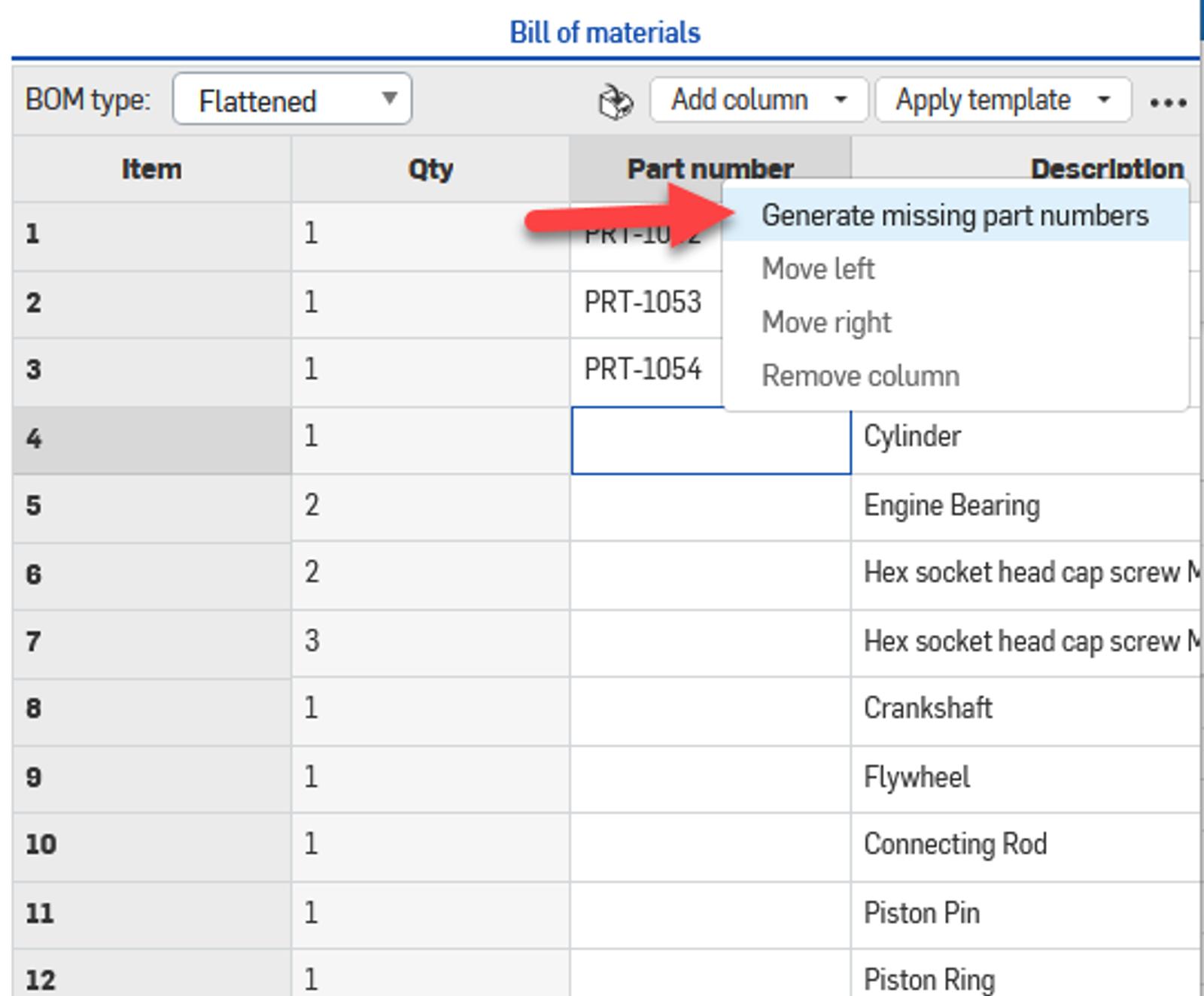Expand the Add column dropdown

pos(759,100)
